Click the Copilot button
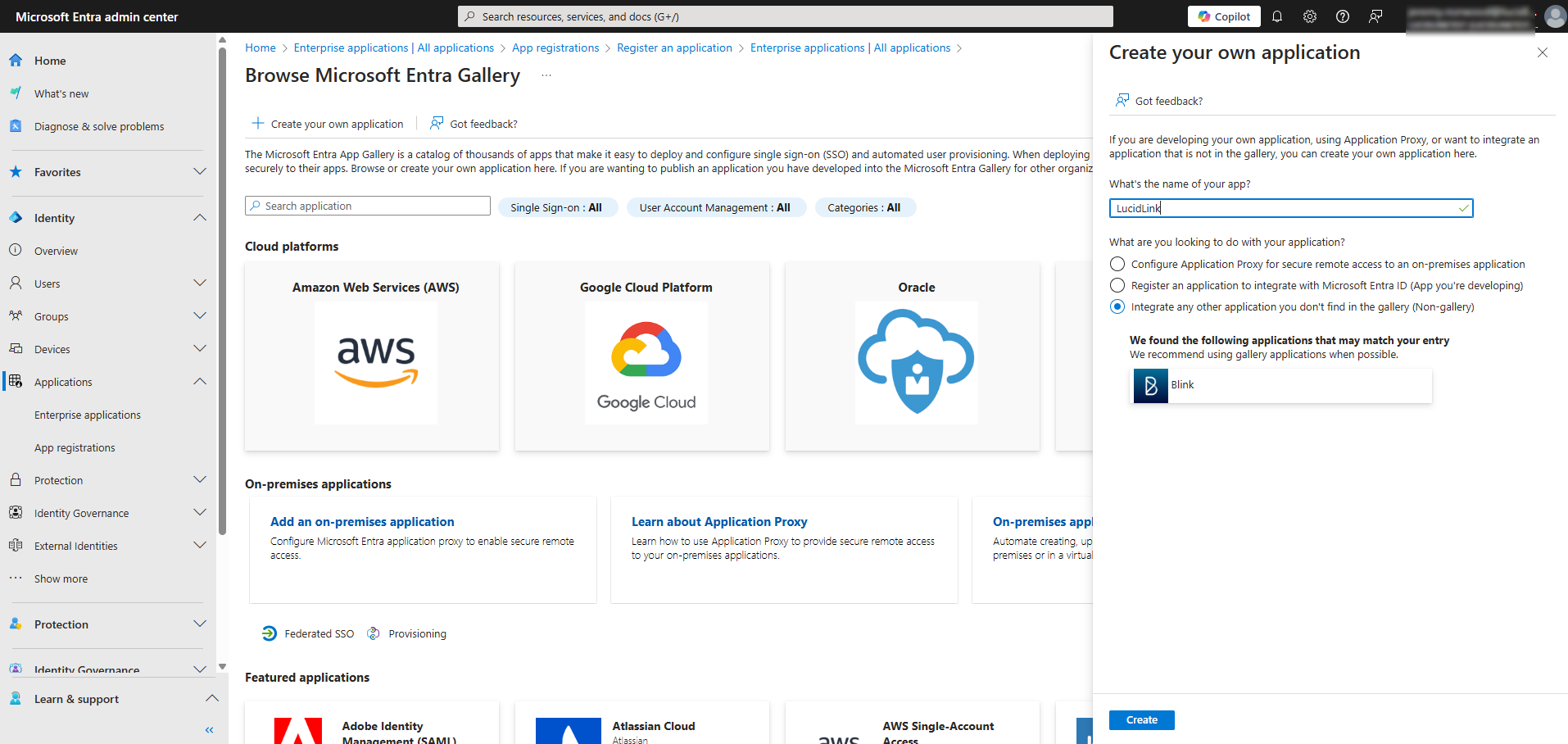 point(1224,16)
